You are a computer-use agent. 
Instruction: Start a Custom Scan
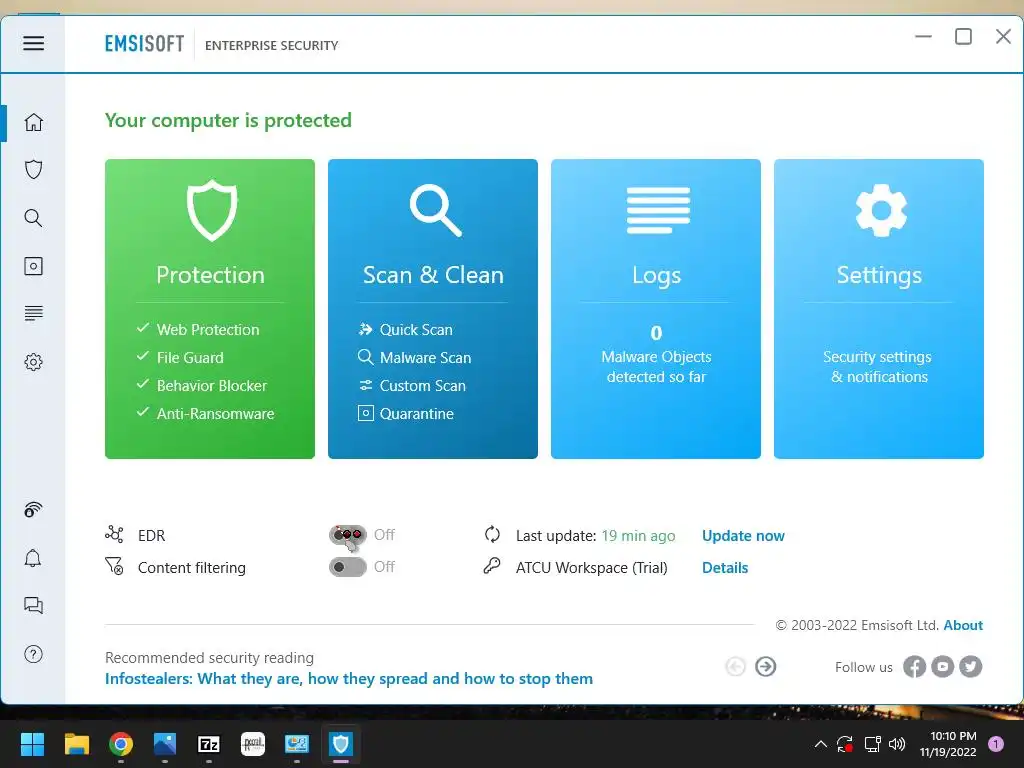coord(423,386)
